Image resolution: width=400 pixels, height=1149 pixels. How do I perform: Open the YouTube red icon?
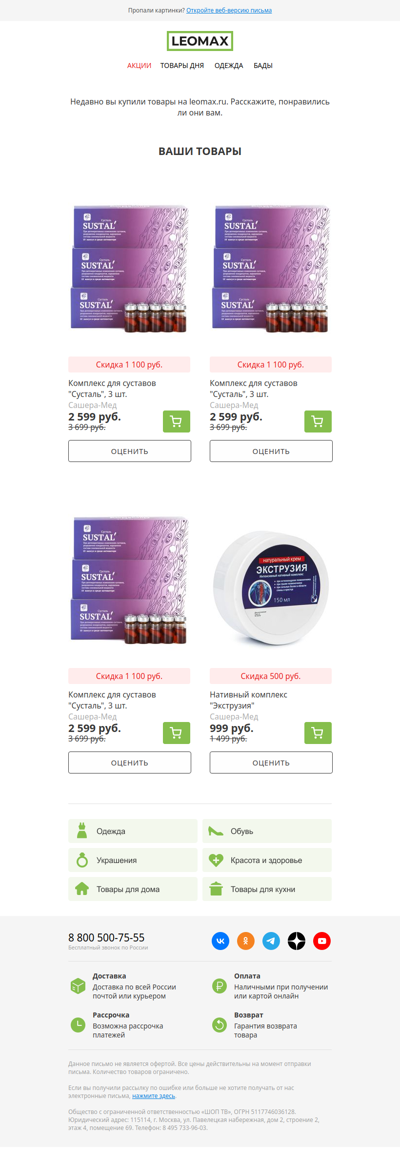point(322,941)
